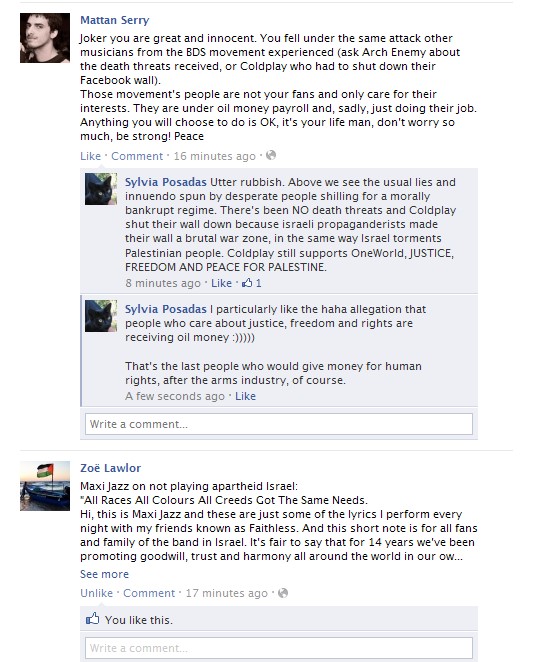Image resolution: width=540 pixels, height=662 pixels.
Task: Open Zoë Lawlor's boat-and-flag profile picture
Action: pos(45,486)
